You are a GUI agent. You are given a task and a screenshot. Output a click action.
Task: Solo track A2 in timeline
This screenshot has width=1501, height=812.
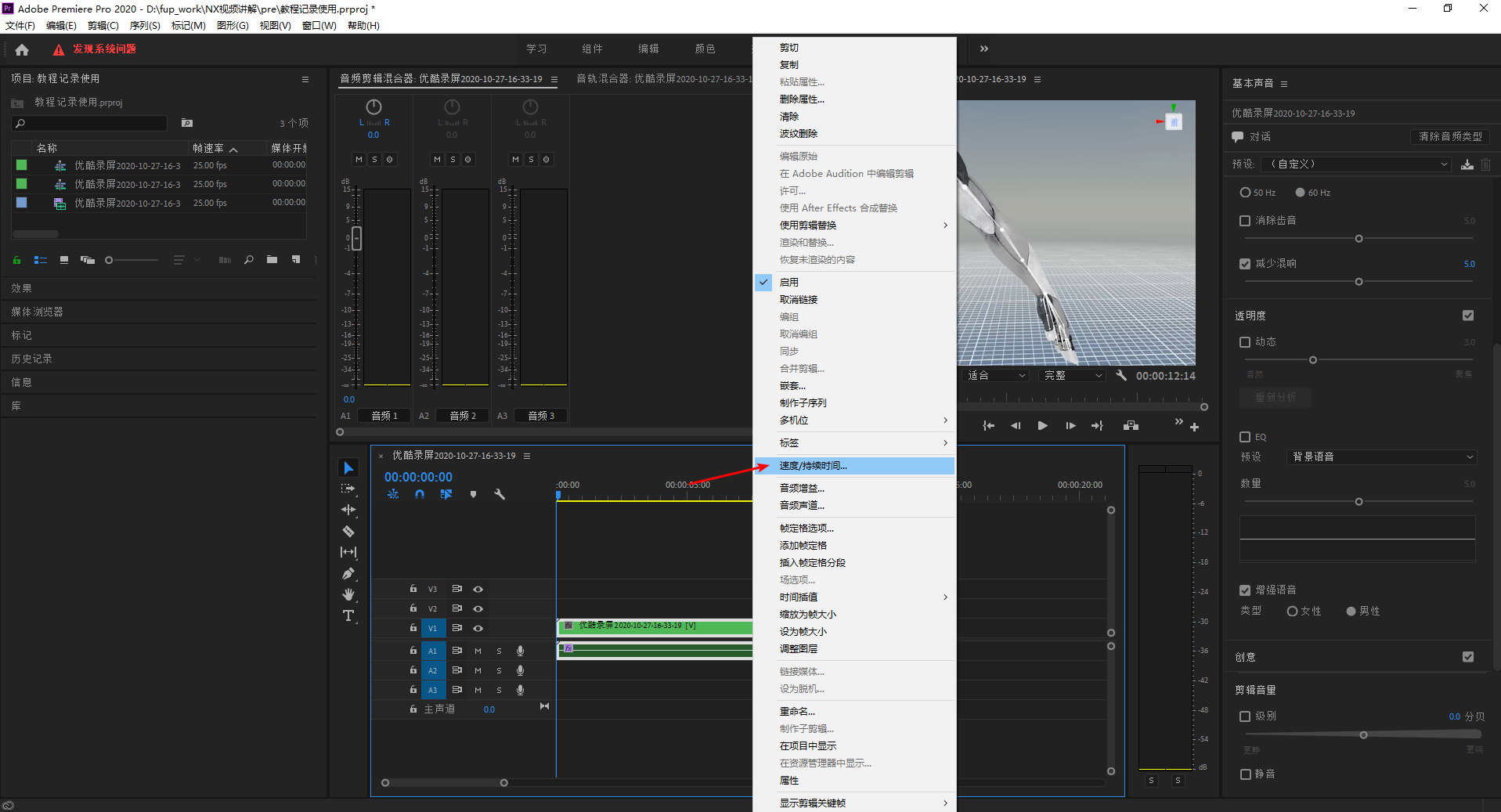click(499, 670)
